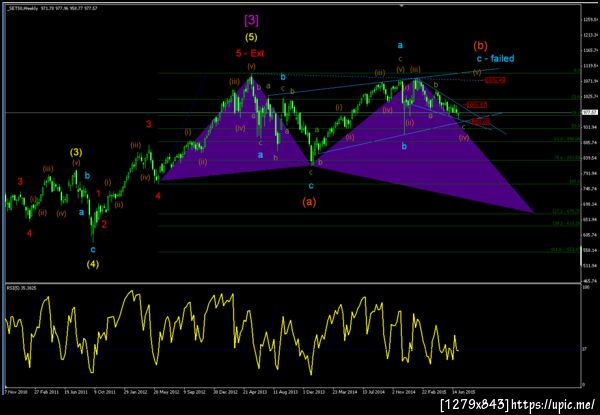Select the yellow (5) wave label

[x=251, y=37]
